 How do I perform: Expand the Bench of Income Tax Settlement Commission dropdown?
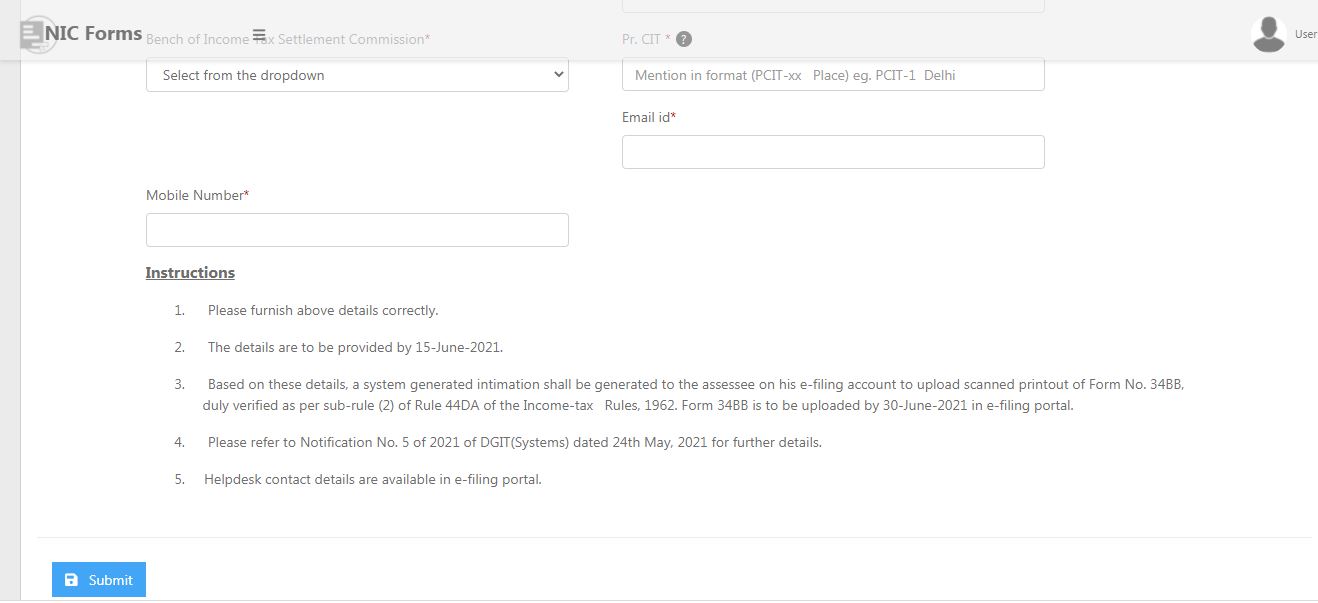click(x=357, y=74)
